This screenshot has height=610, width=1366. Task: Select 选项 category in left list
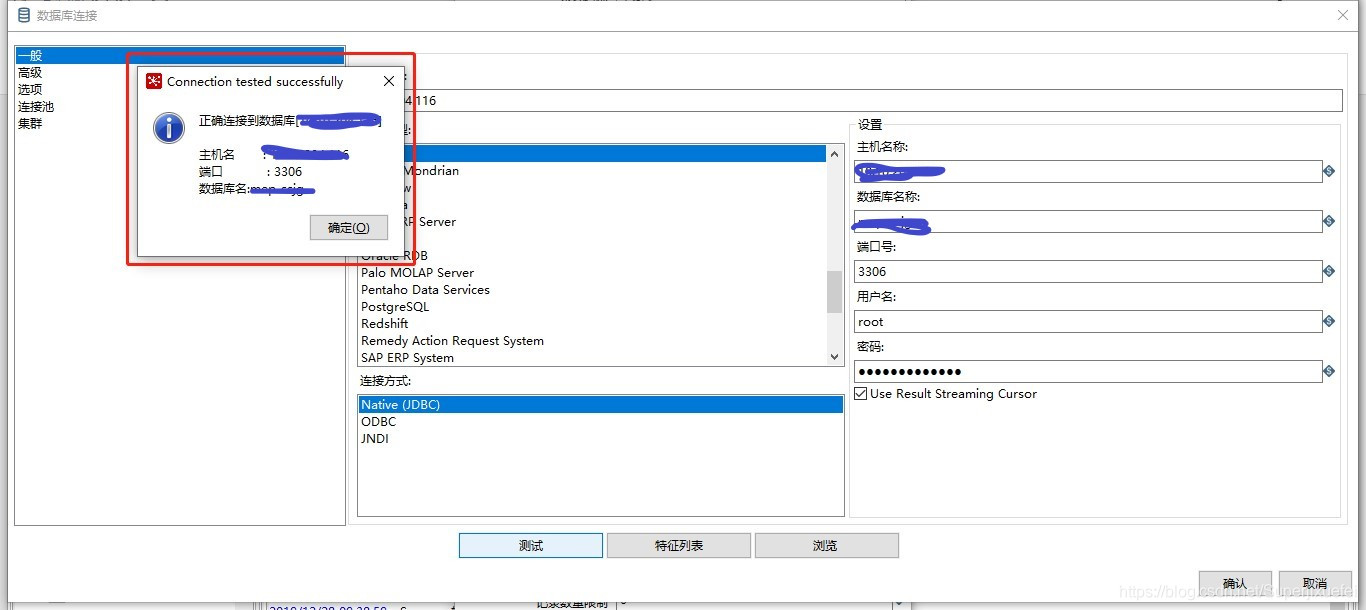30,89
